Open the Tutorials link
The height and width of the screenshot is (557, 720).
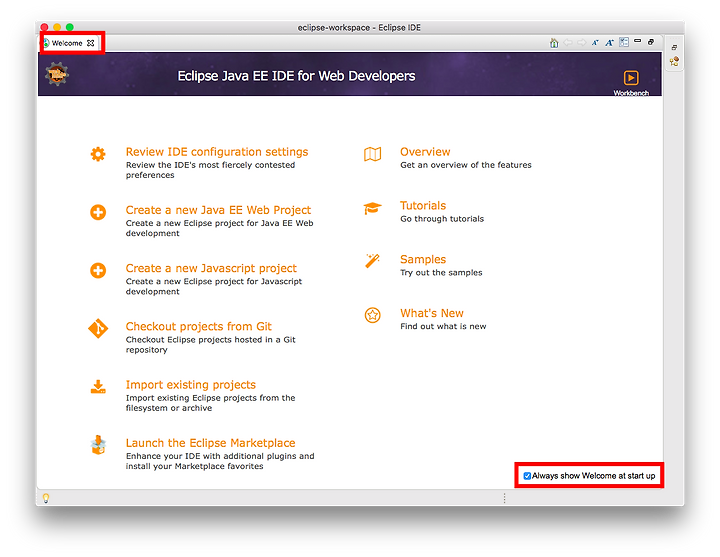pyautogui.click(x=423, y=206)
